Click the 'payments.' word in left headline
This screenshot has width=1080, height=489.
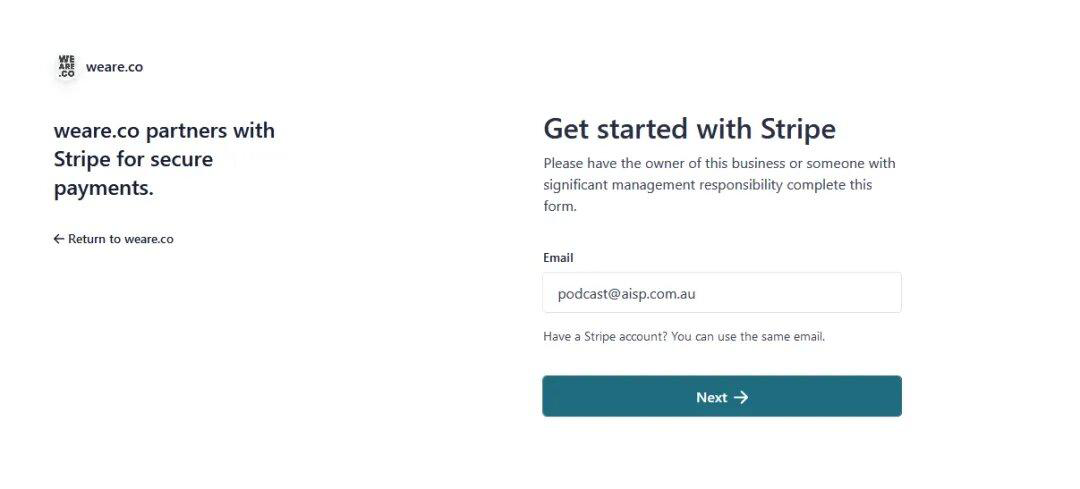tap(104, 188)
